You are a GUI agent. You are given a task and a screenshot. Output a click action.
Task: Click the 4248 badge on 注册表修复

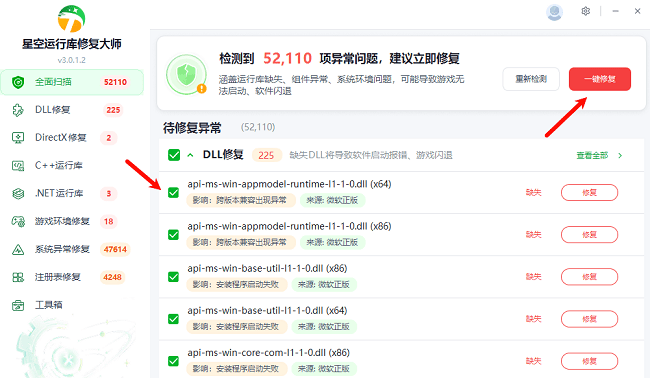(112, 277)
